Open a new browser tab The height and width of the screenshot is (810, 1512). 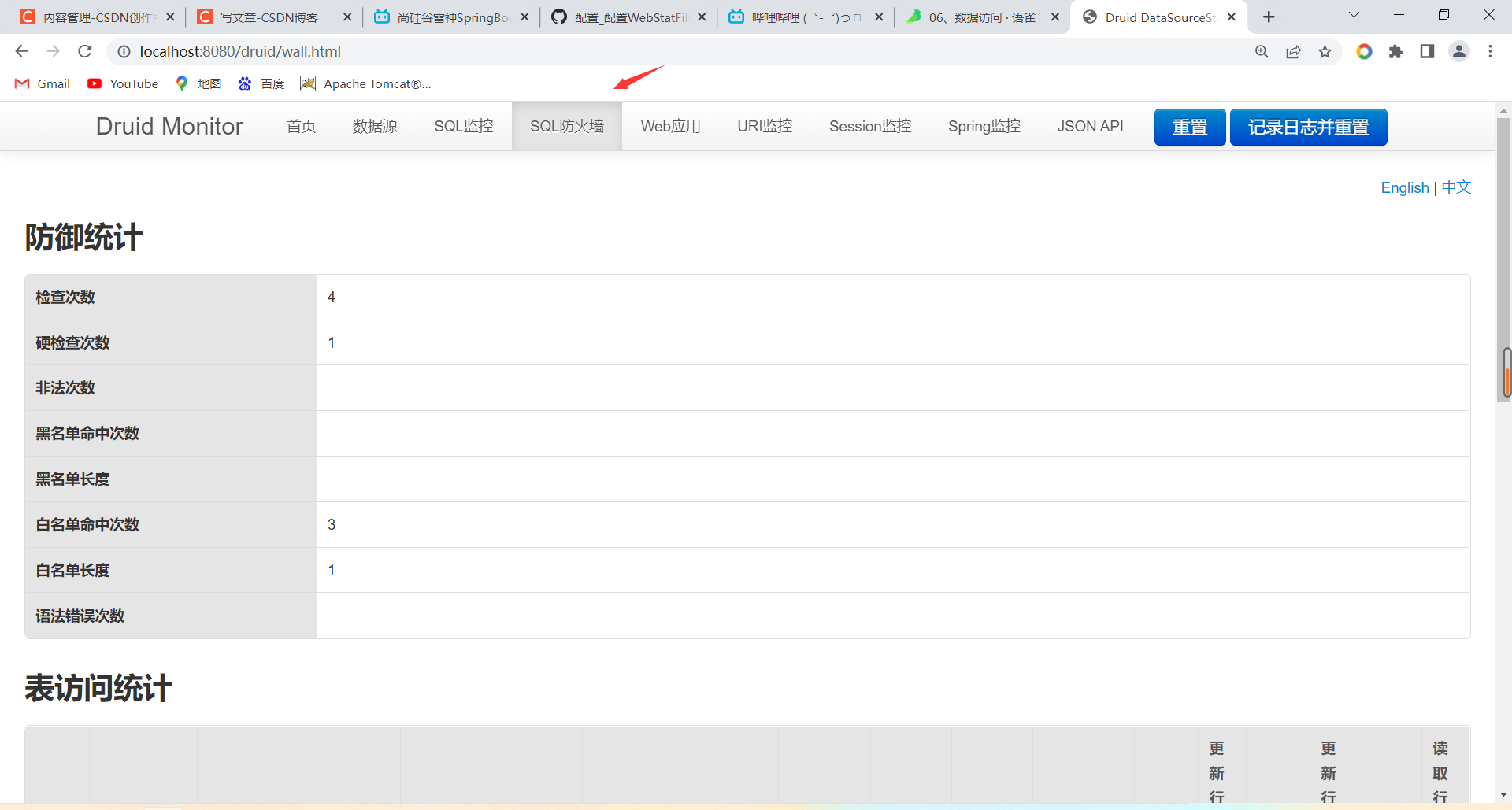[x=1269, y=17]
